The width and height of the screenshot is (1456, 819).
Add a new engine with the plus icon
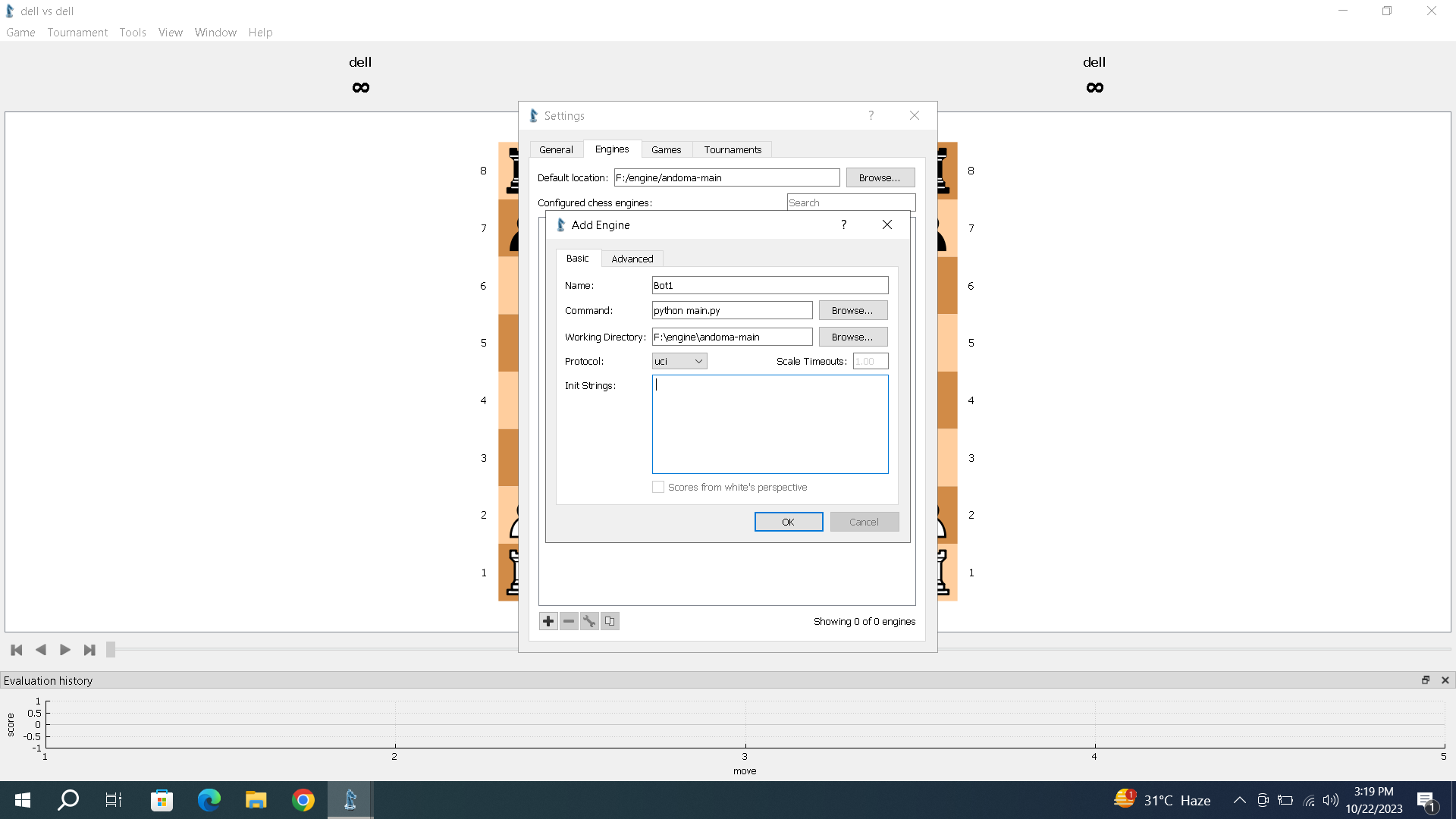[x=548, y=620]
